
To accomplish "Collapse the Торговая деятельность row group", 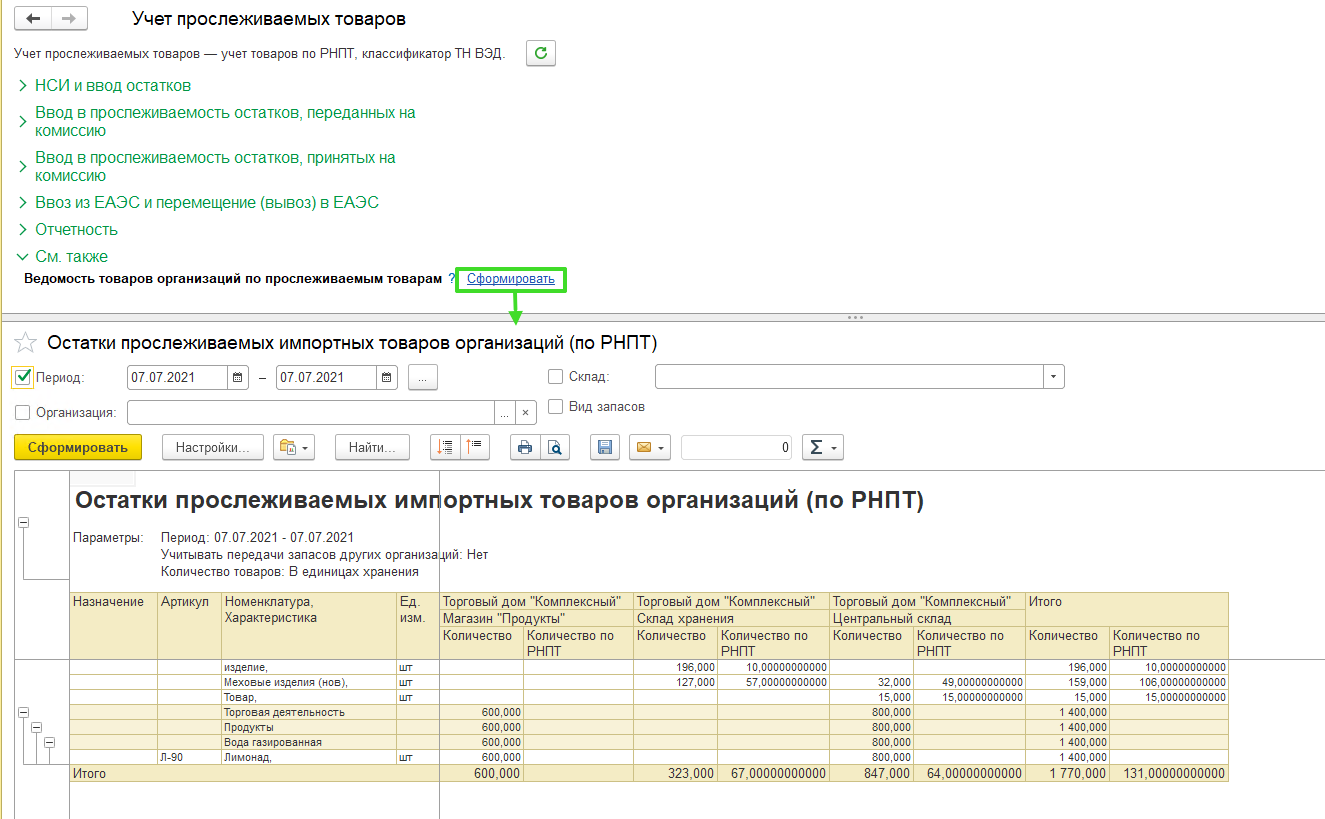I will click(x=24, y=712).
